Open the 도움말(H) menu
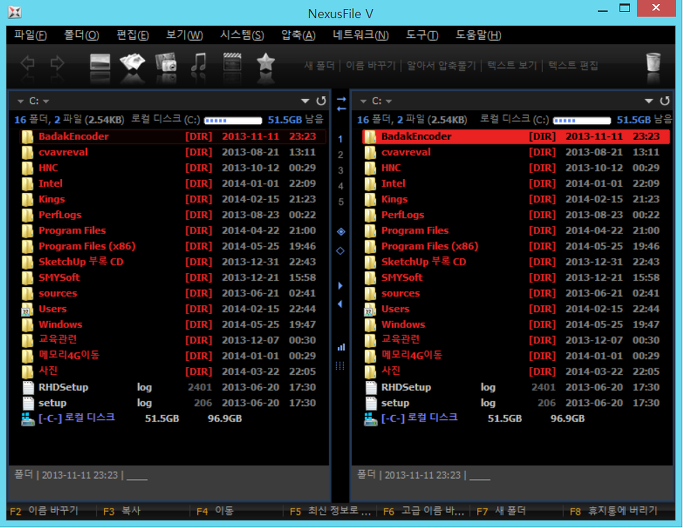The image size is (683, 528). [478, 35]
